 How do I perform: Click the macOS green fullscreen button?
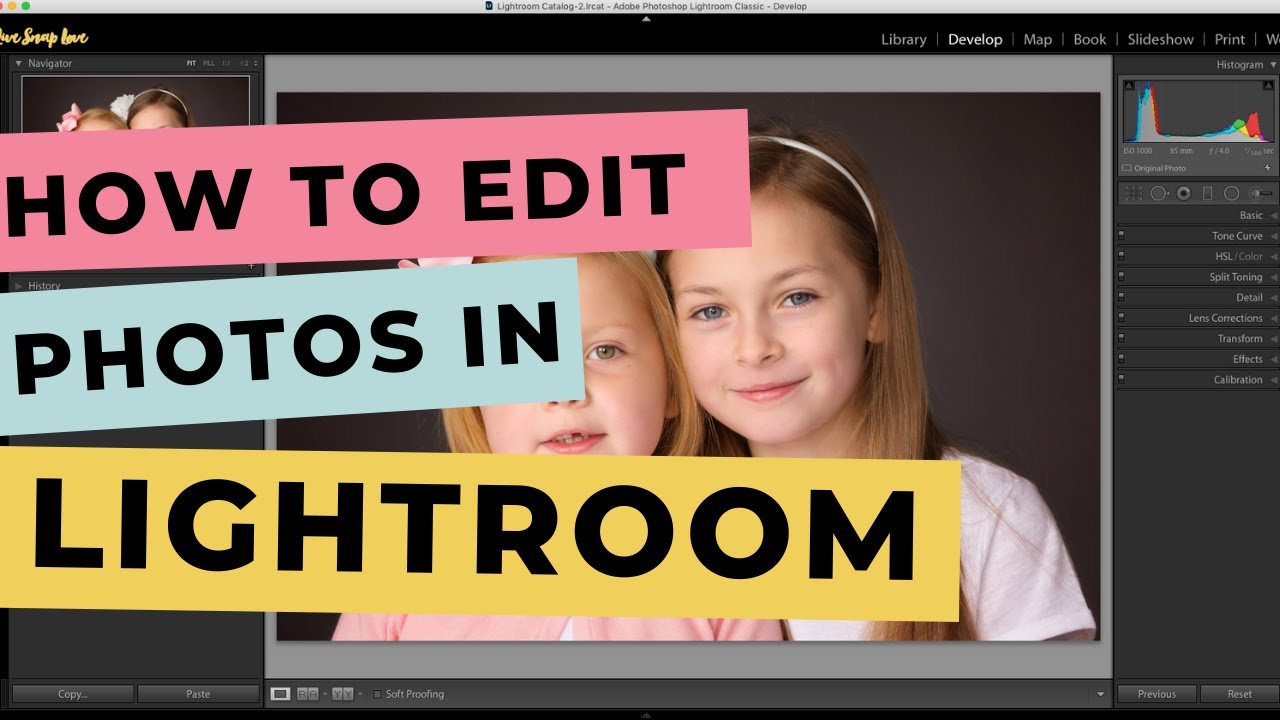click(x=25, y=6)
